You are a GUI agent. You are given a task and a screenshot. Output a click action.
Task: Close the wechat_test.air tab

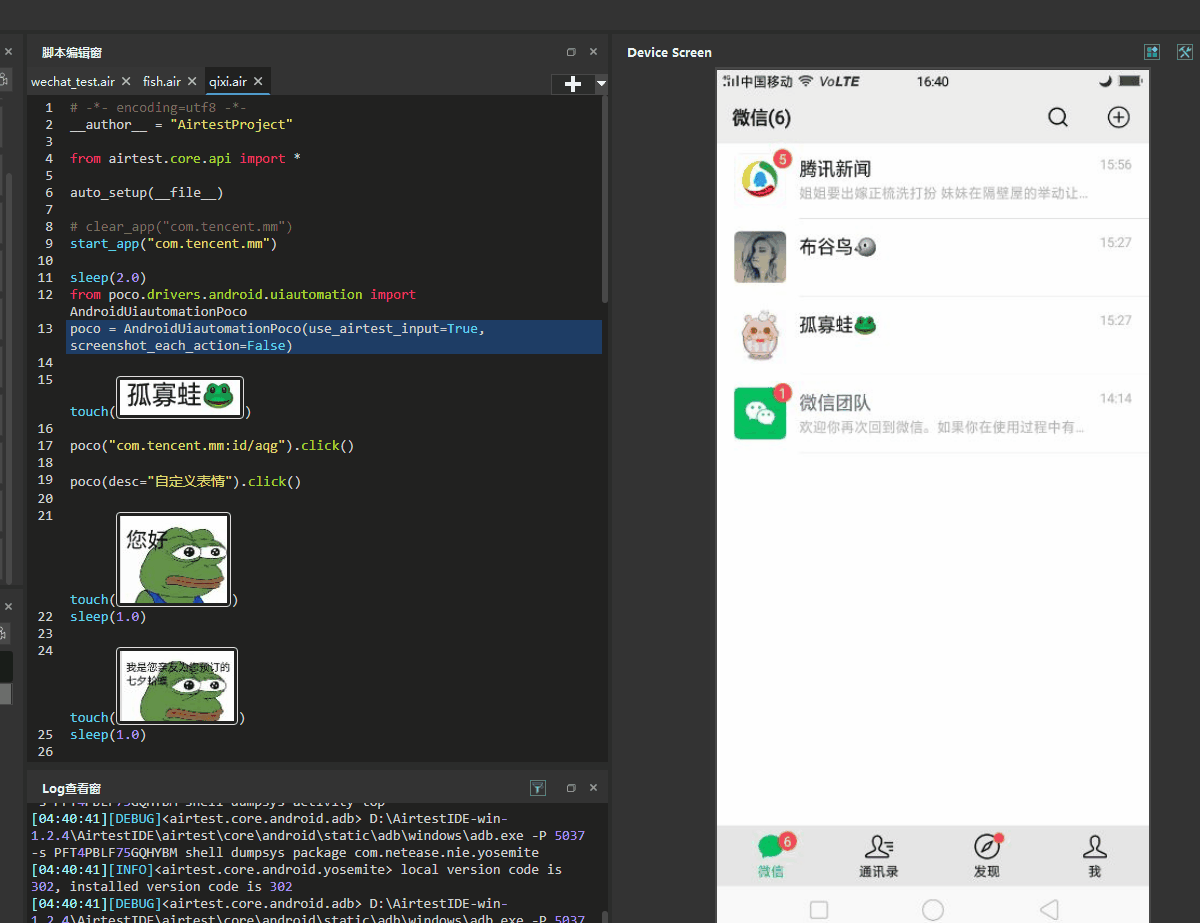(126, 81)
